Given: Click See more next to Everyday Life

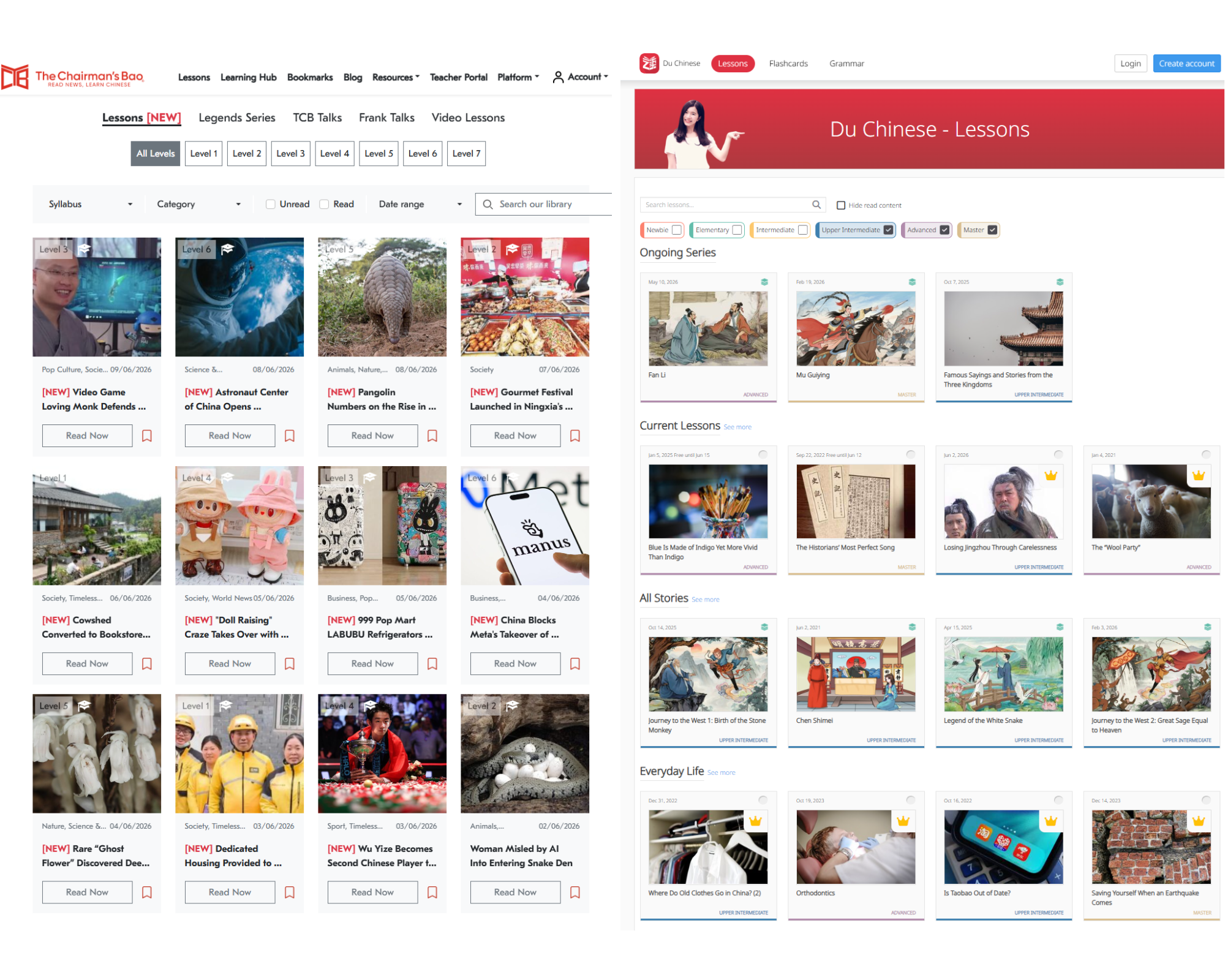Looking at the screenshot, I should click(x=721, y=773).
